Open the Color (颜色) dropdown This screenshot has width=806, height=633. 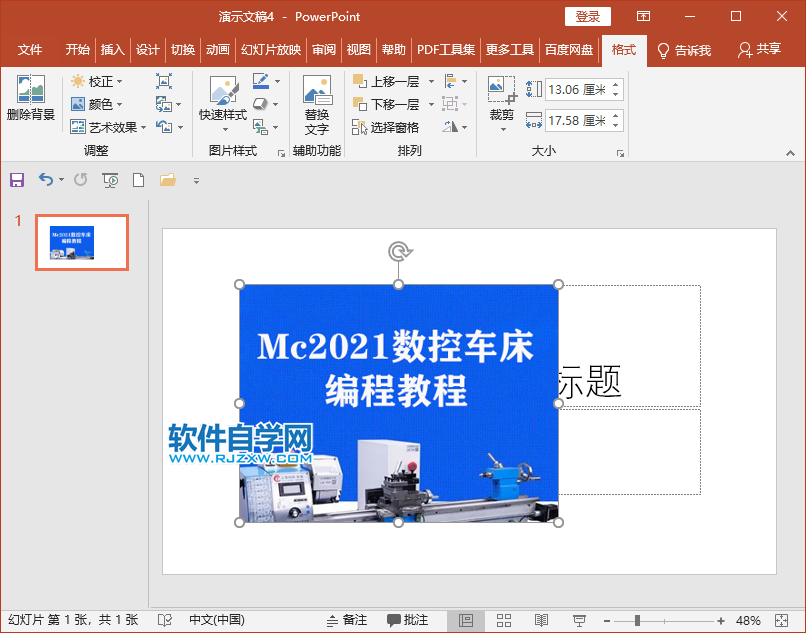point(96,105)
